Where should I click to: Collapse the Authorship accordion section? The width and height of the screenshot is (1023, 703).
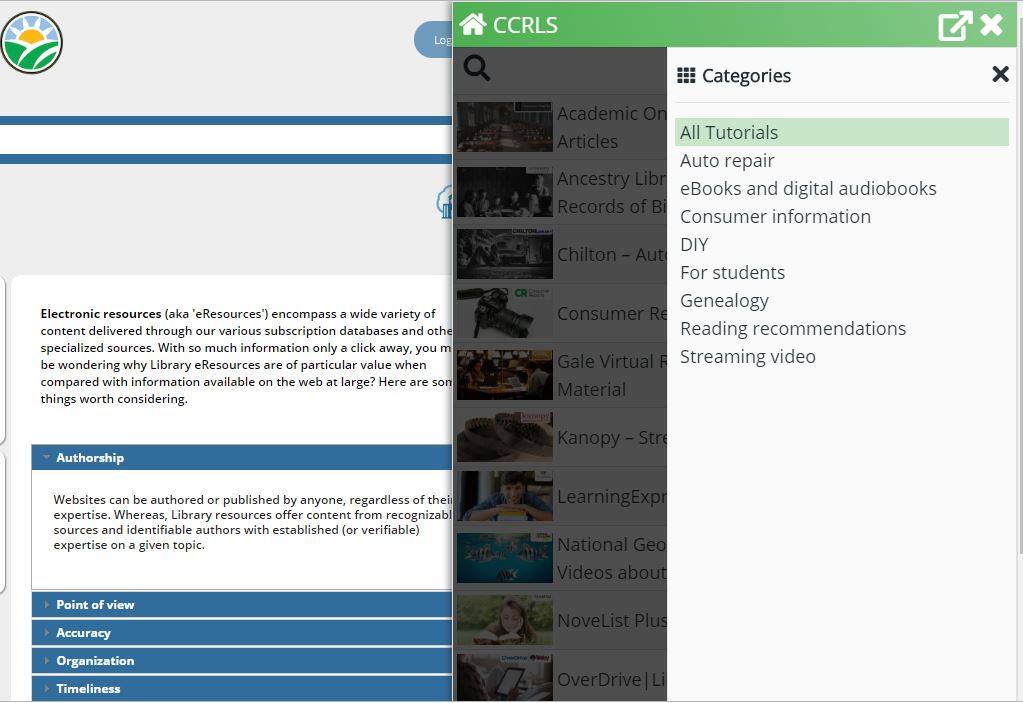coord(241,458)
